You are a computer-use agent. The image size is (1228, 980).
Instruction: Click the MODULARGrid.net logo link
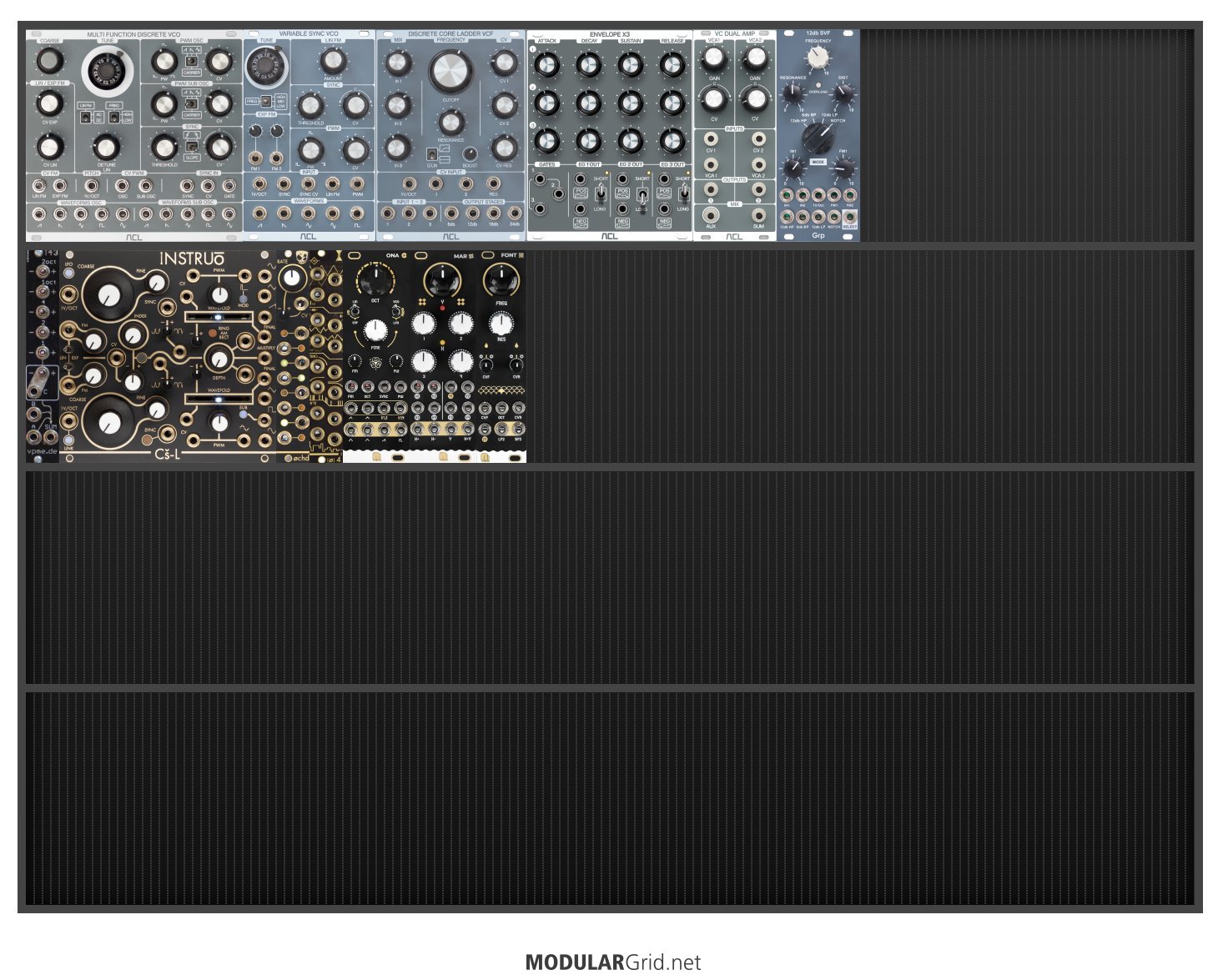tap(613, 962)
